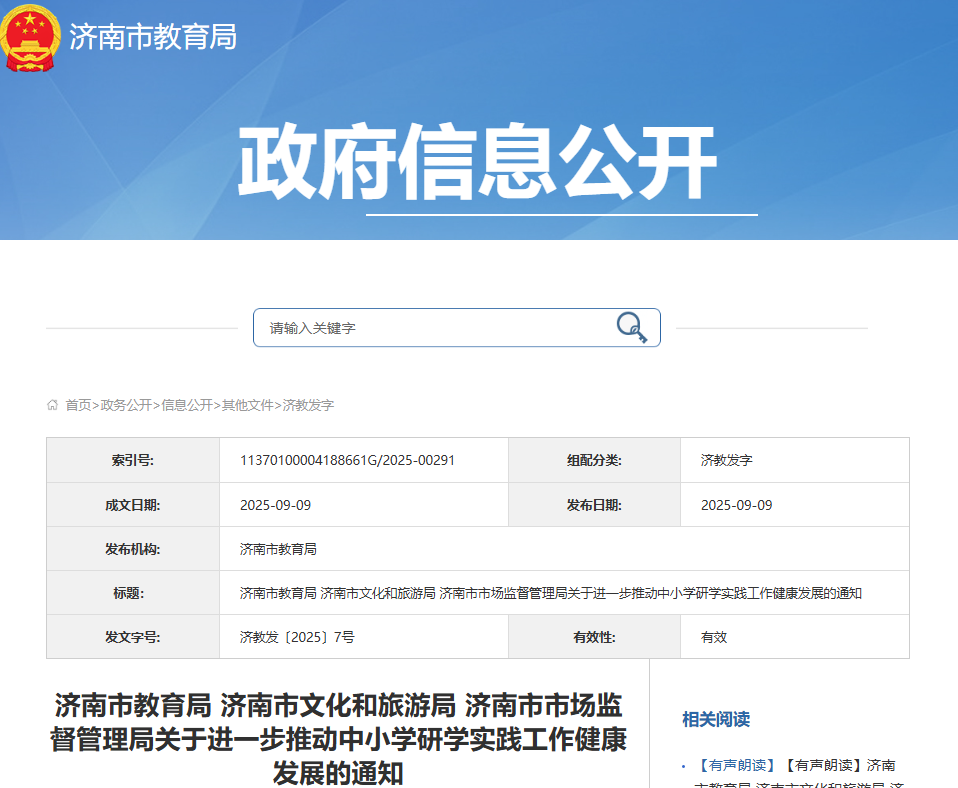Click the 有效 validity value

[x=714, y=637]
